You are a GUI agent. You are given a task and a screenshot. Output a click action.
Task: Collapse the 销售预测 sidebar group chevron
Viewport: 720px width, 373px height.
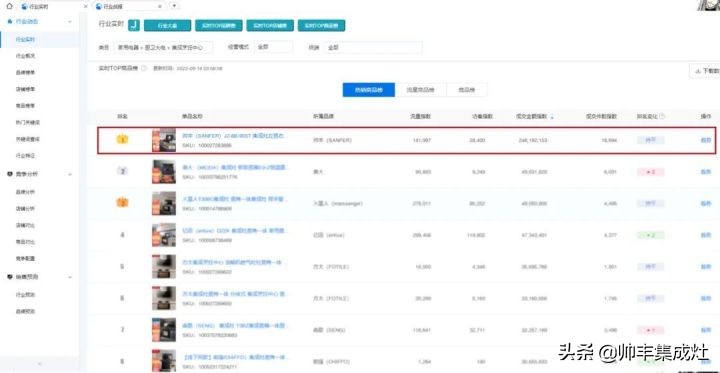(x=70, y=277)
